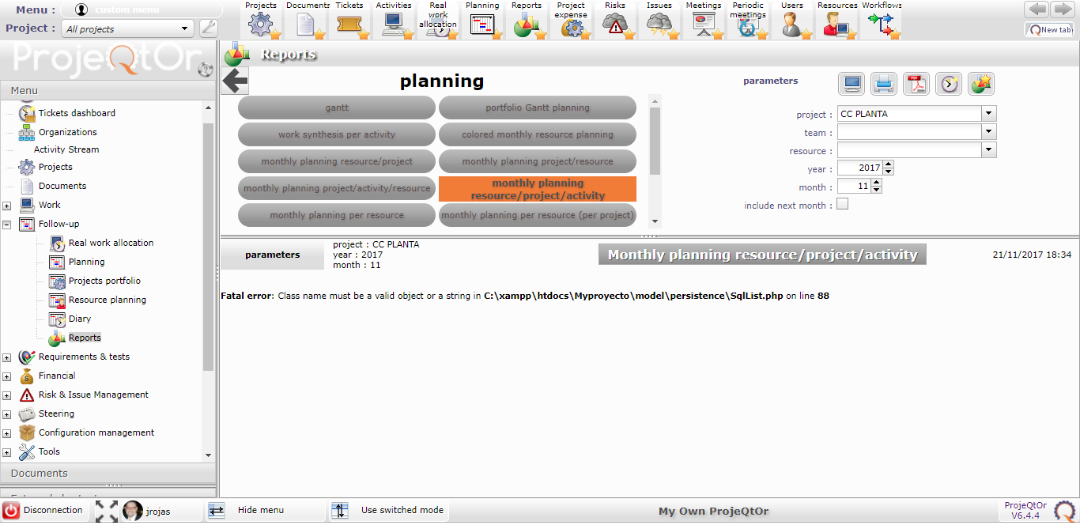
Task: Select Resource planning in the Follow-up menu
Action: click(x=107, y=300)
